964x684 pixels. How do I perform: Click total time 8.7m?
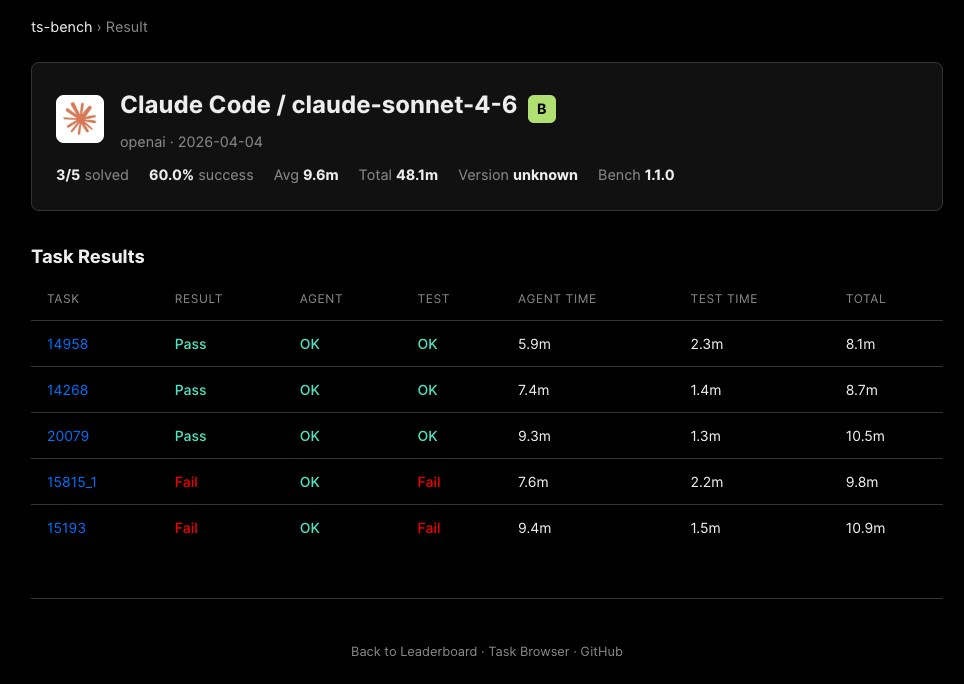click(862, 390)
